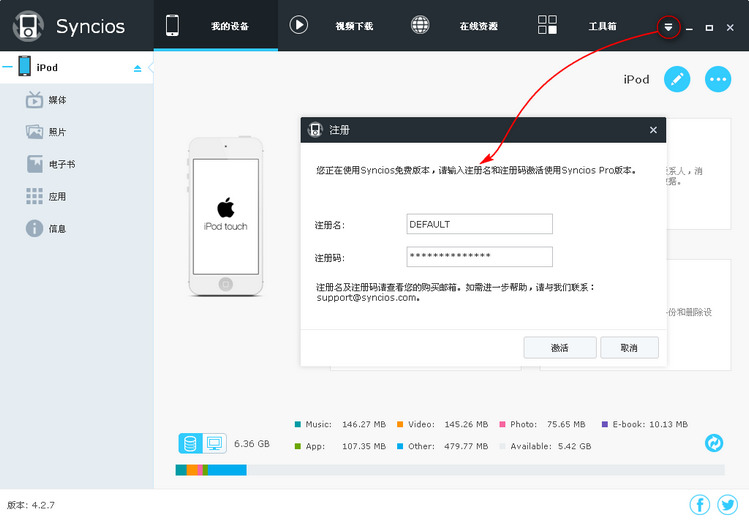The width and height of the screenshot is (749, 521).
Task: Open Facebook link icon
Action: pyautogui.click(x=700, y=505)
